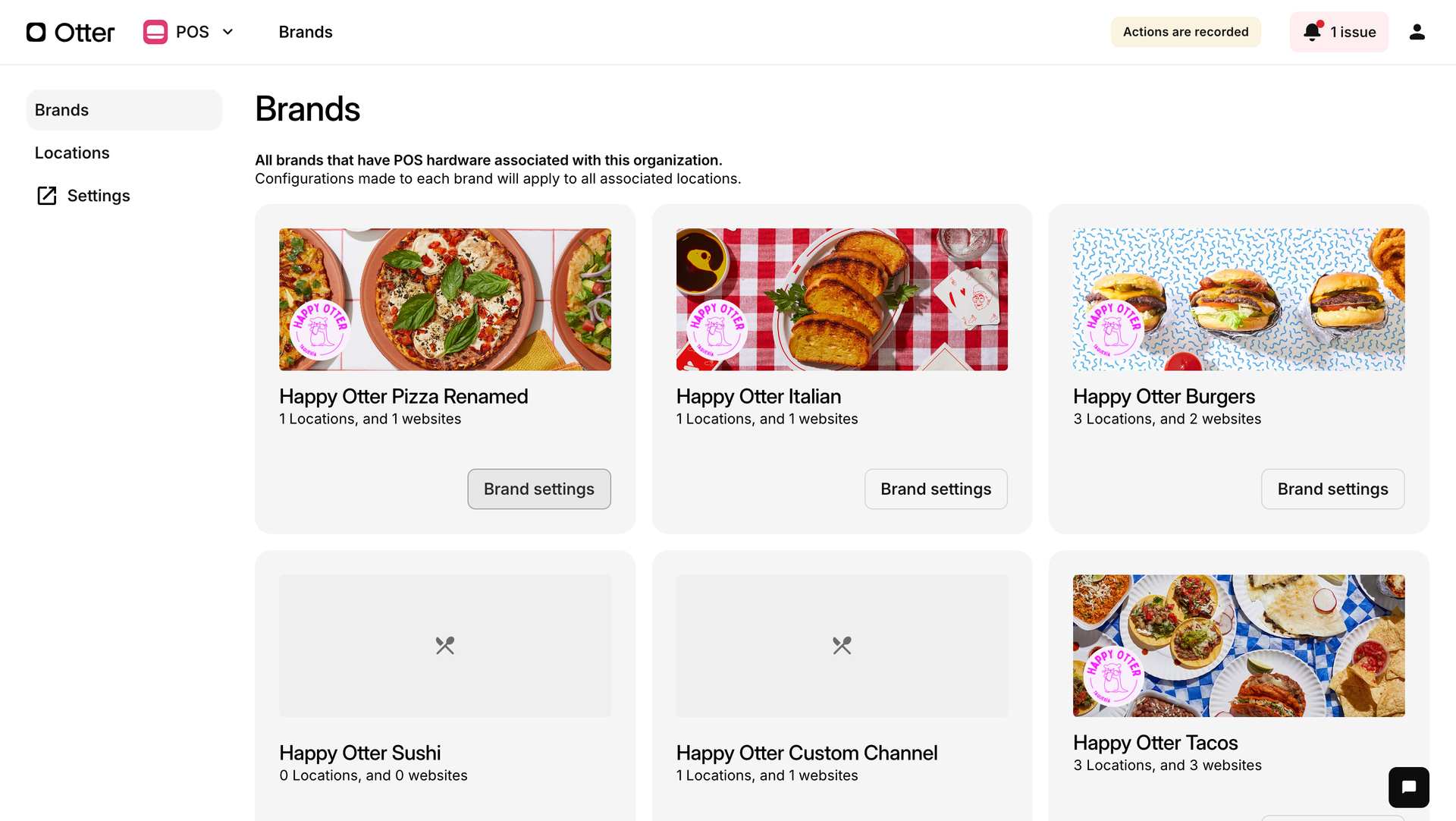Click the Happy Otter logo on Tacos card
This screenshot has width=1456, height=821.
pos(1113,676)
